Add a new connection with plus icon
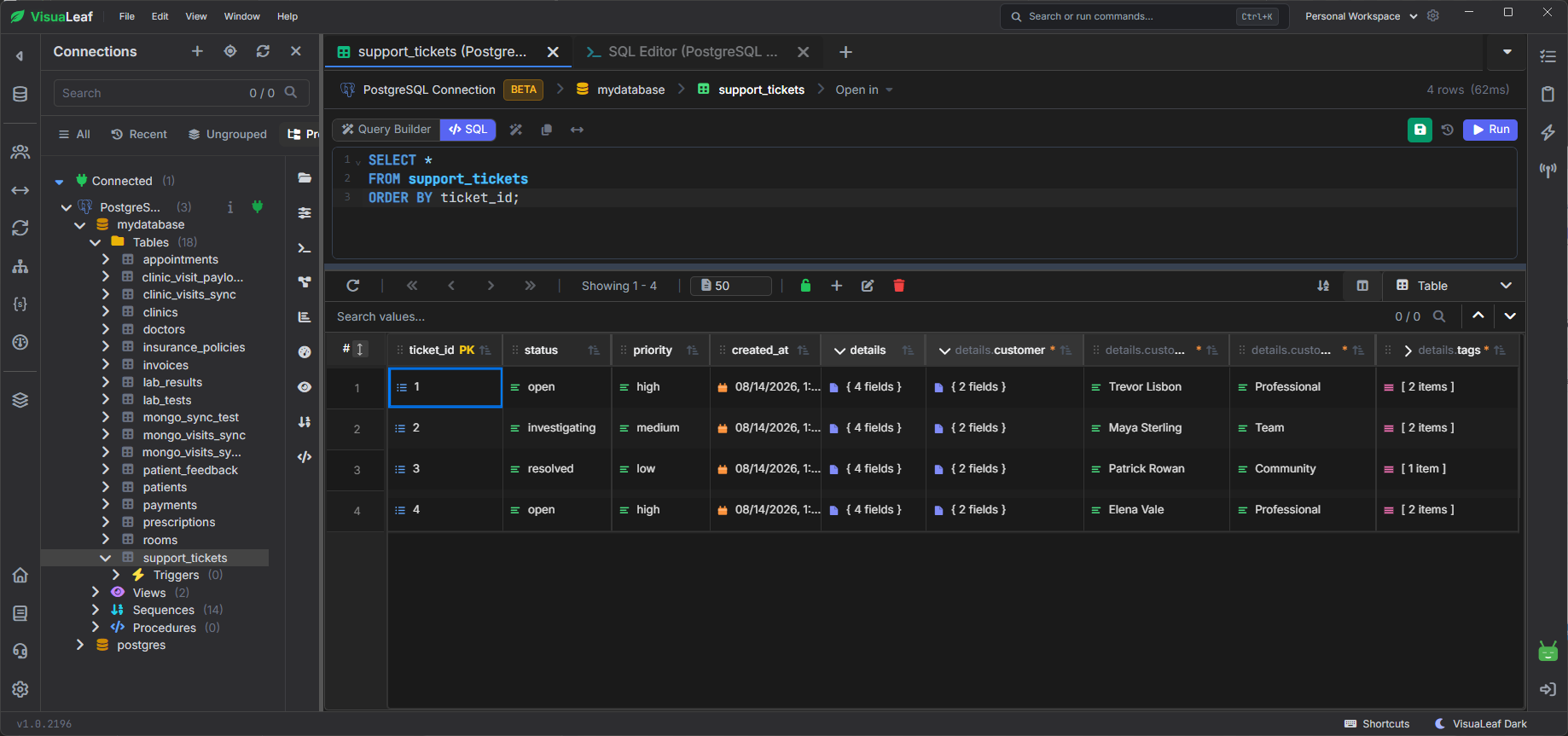1568x736 pixels. click(x=197, y=51)
